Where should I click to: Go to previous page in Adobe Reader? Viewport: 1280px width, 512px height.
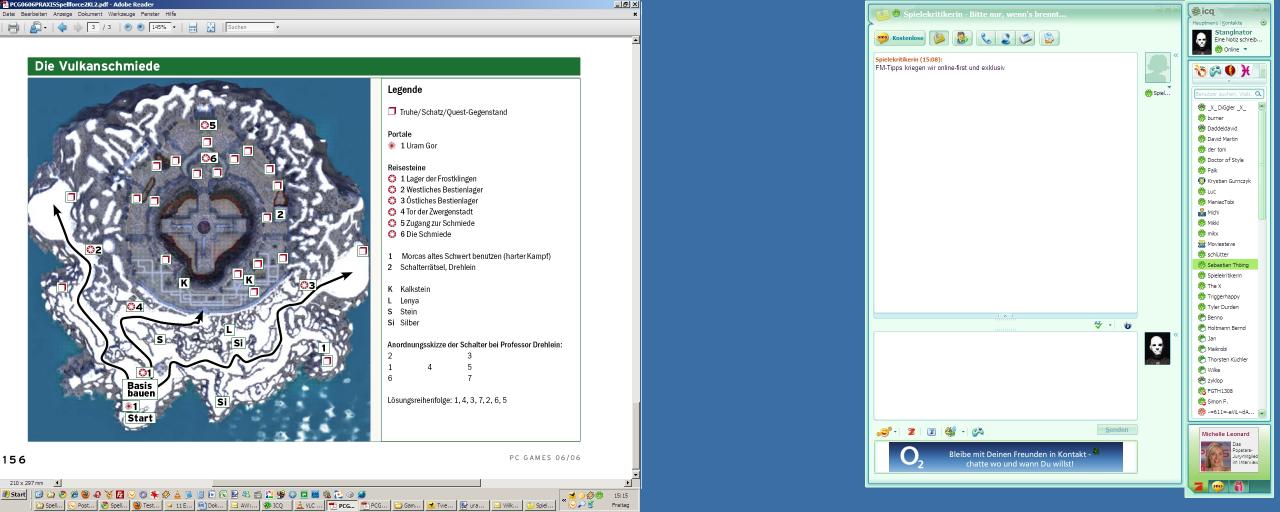[x=62, y=27]
